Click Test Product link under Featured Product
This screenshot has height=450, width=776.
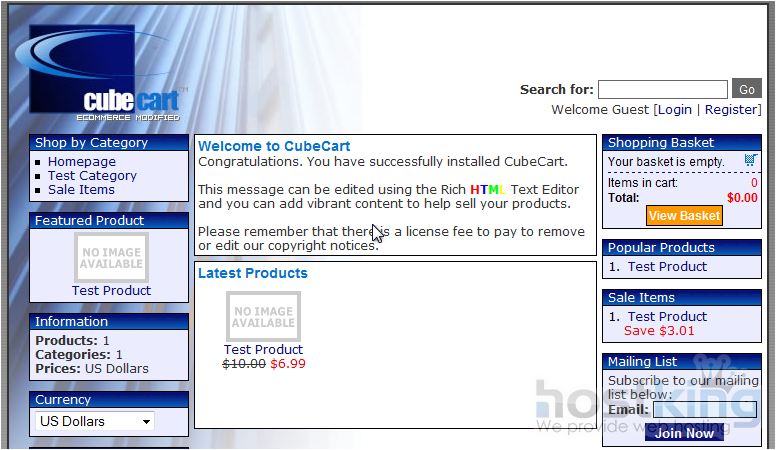click(x=111, y=290)
